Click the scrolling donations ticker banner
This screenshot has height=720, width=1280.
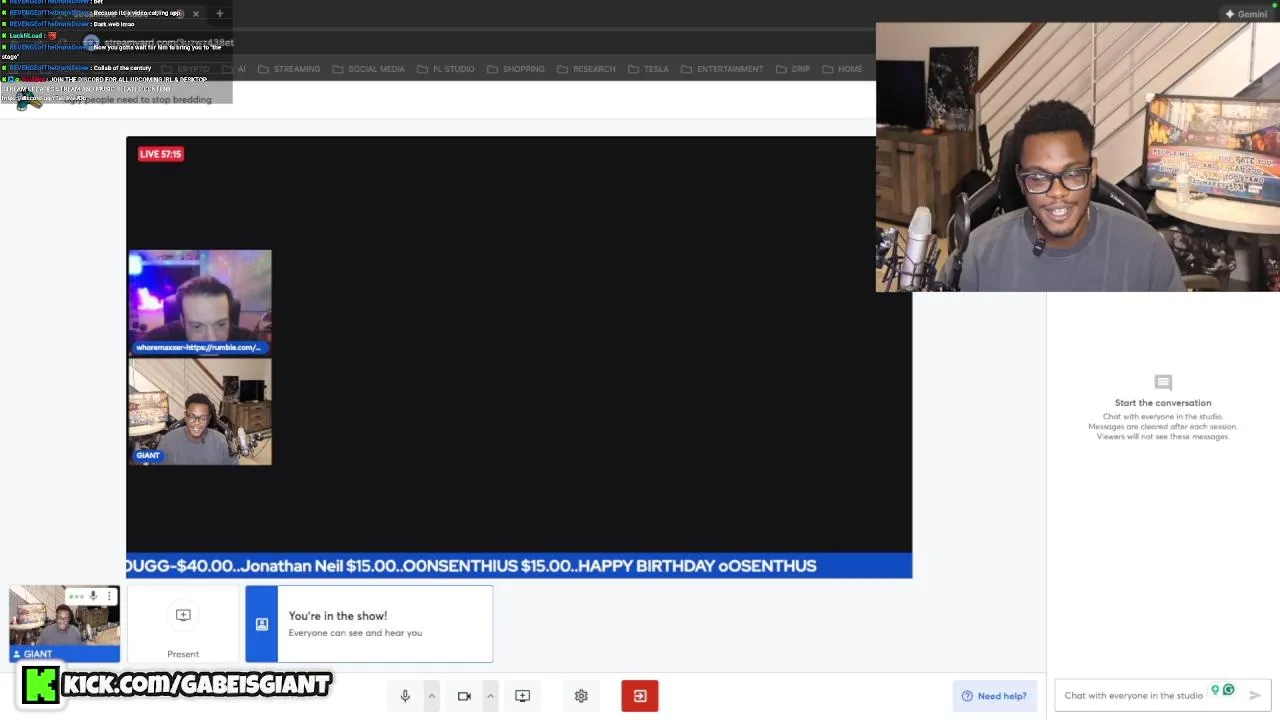coord(519,566)
